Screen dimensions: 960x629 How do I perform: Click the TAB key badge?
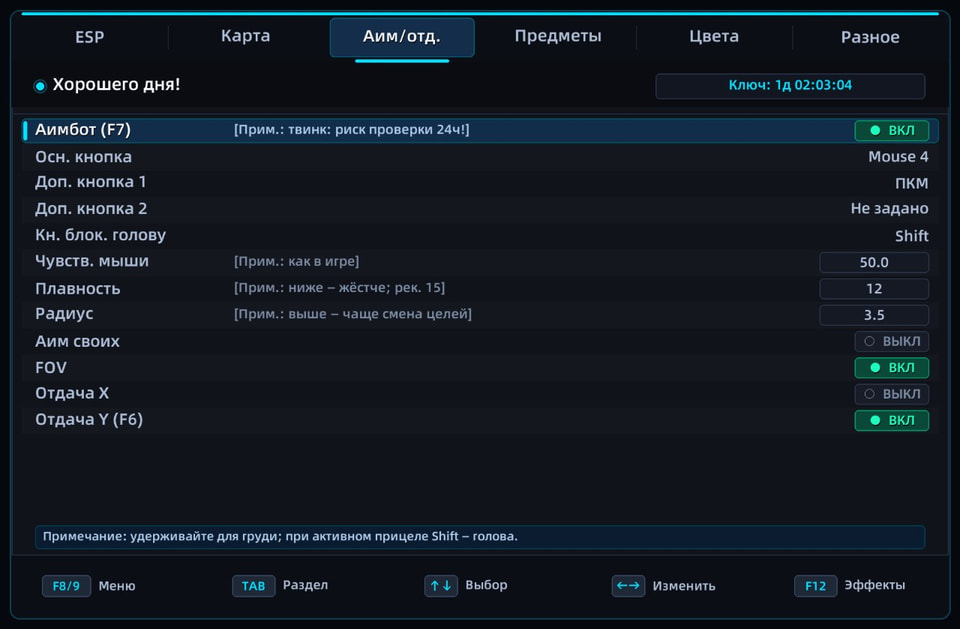point(253,586)
